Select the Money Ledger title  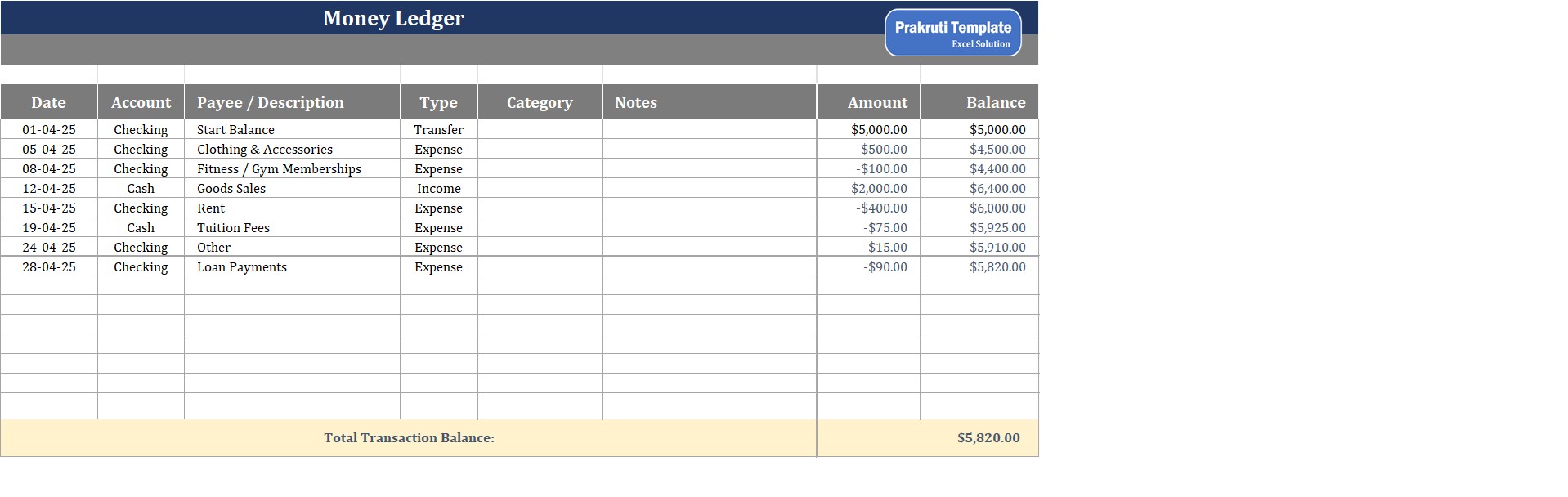[x=393, y=18]
